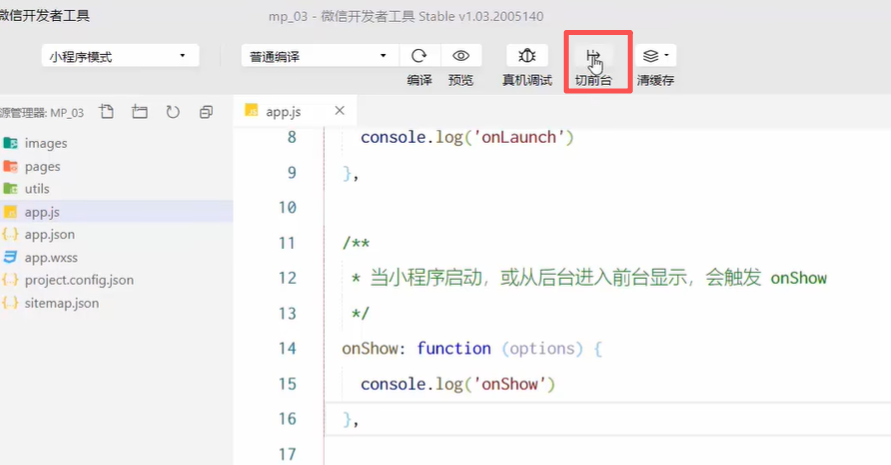Click the onShow: function (options) line
The height and width of the screenshot is (465, 891).
pos(472,348)
